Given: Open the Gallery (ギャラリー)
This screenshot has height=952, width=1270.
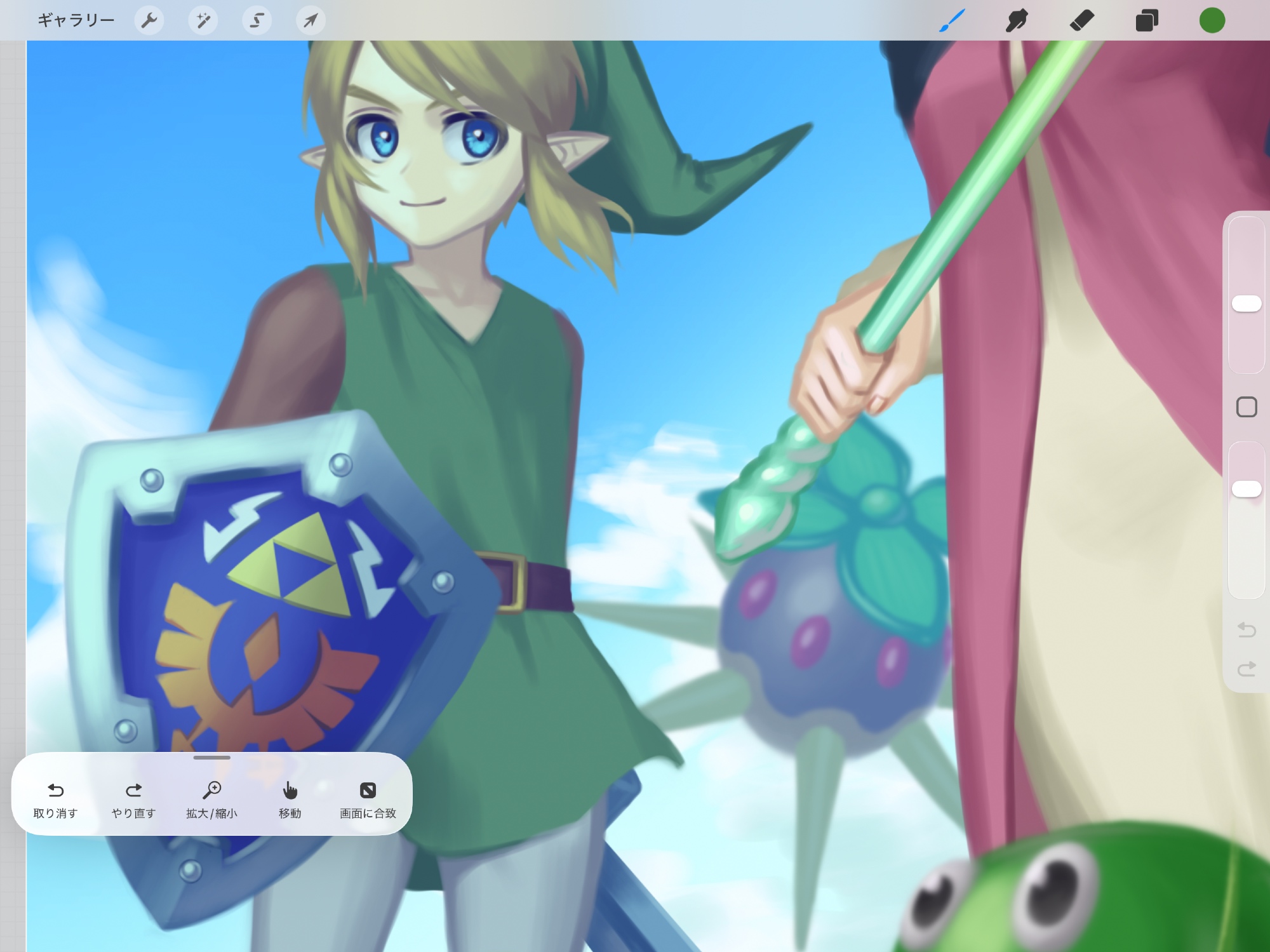Looking at the screenshot, I should [76, 20].
